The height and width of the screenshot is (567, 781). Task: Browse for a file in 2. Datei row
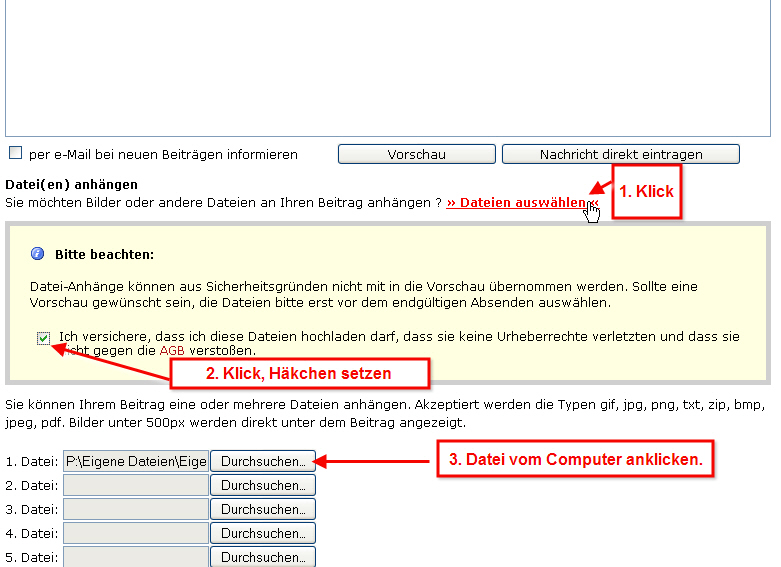point(262,485)
